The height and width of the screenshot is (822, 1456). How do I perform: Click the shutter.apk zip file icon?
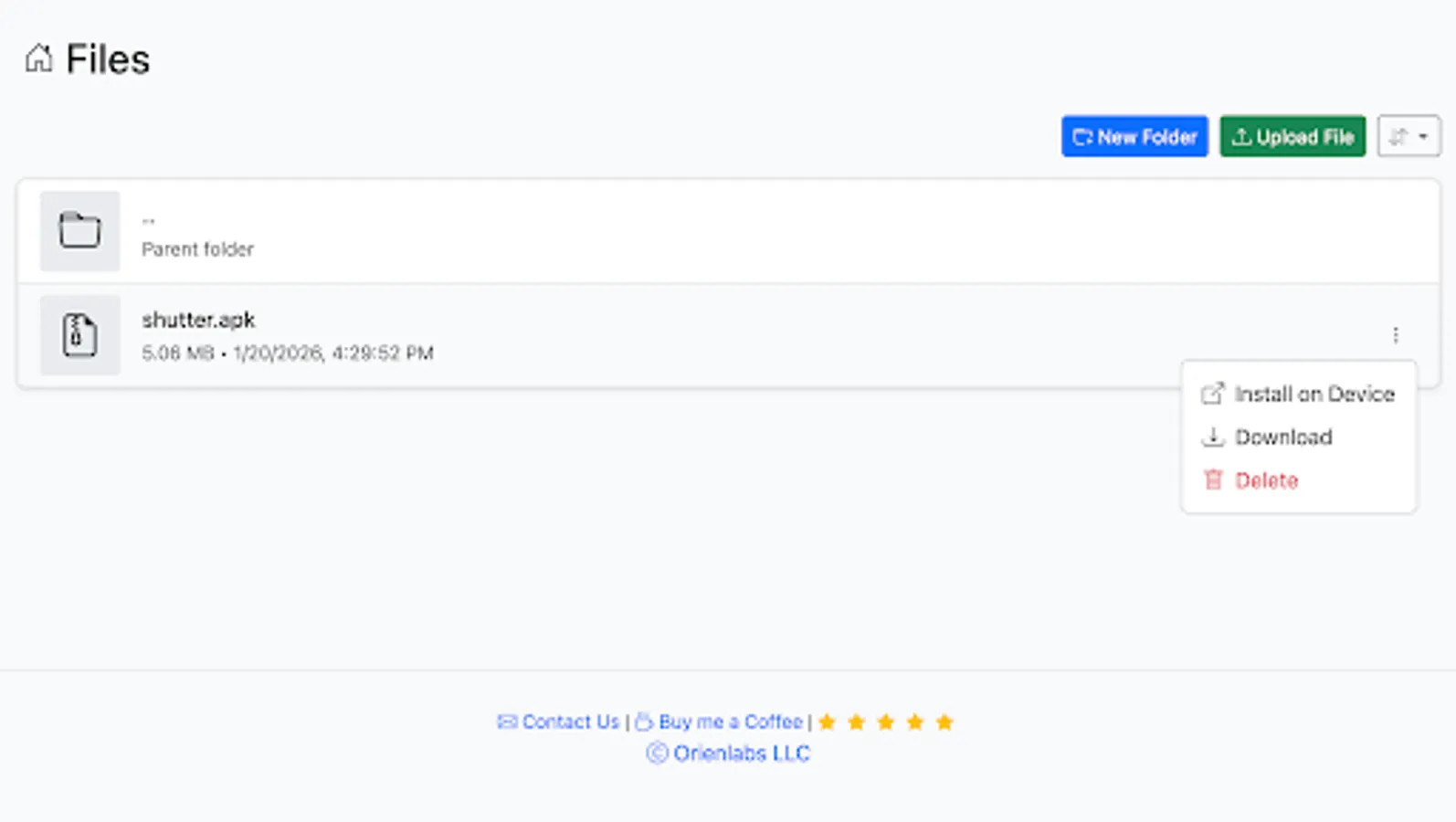[x=79, y=335]
